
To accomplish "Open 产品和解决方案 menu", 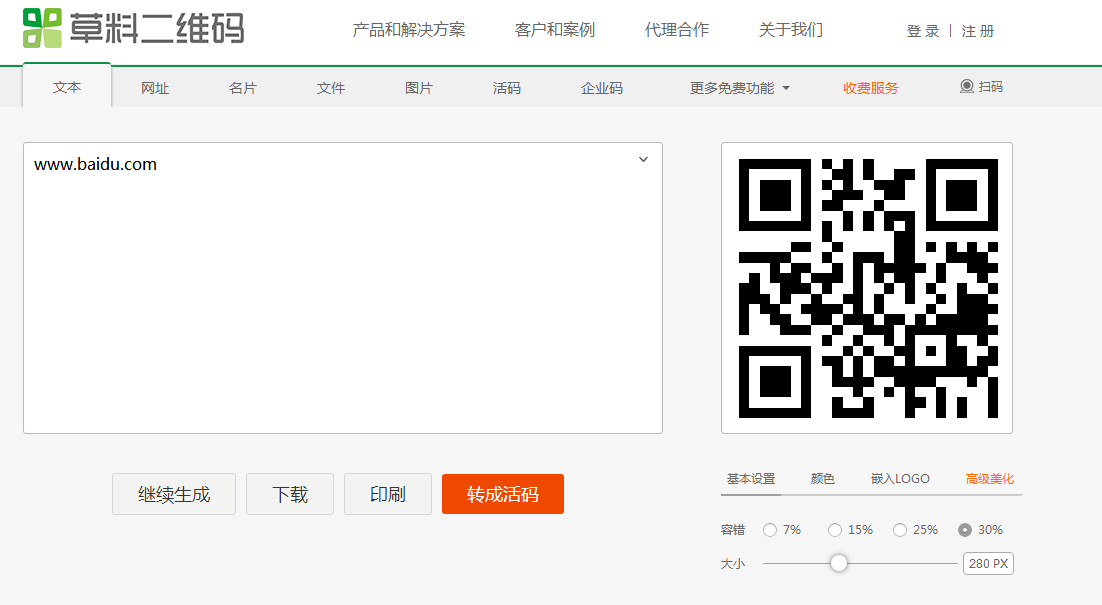I will pyautogui.click(x=408, y=30).
